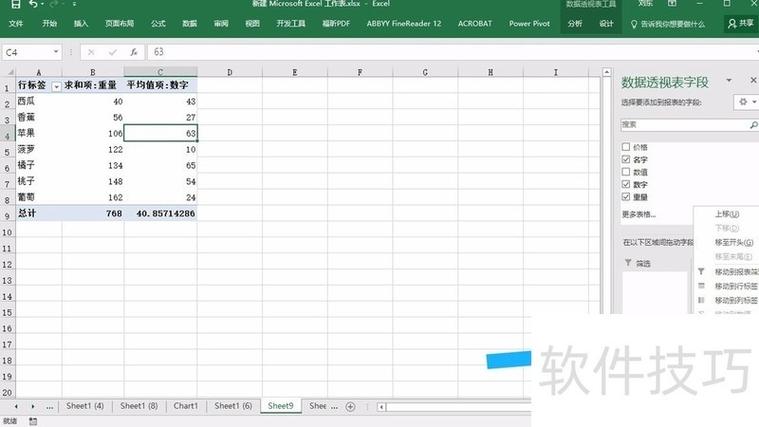Open the 文件 menu tab

16,23
